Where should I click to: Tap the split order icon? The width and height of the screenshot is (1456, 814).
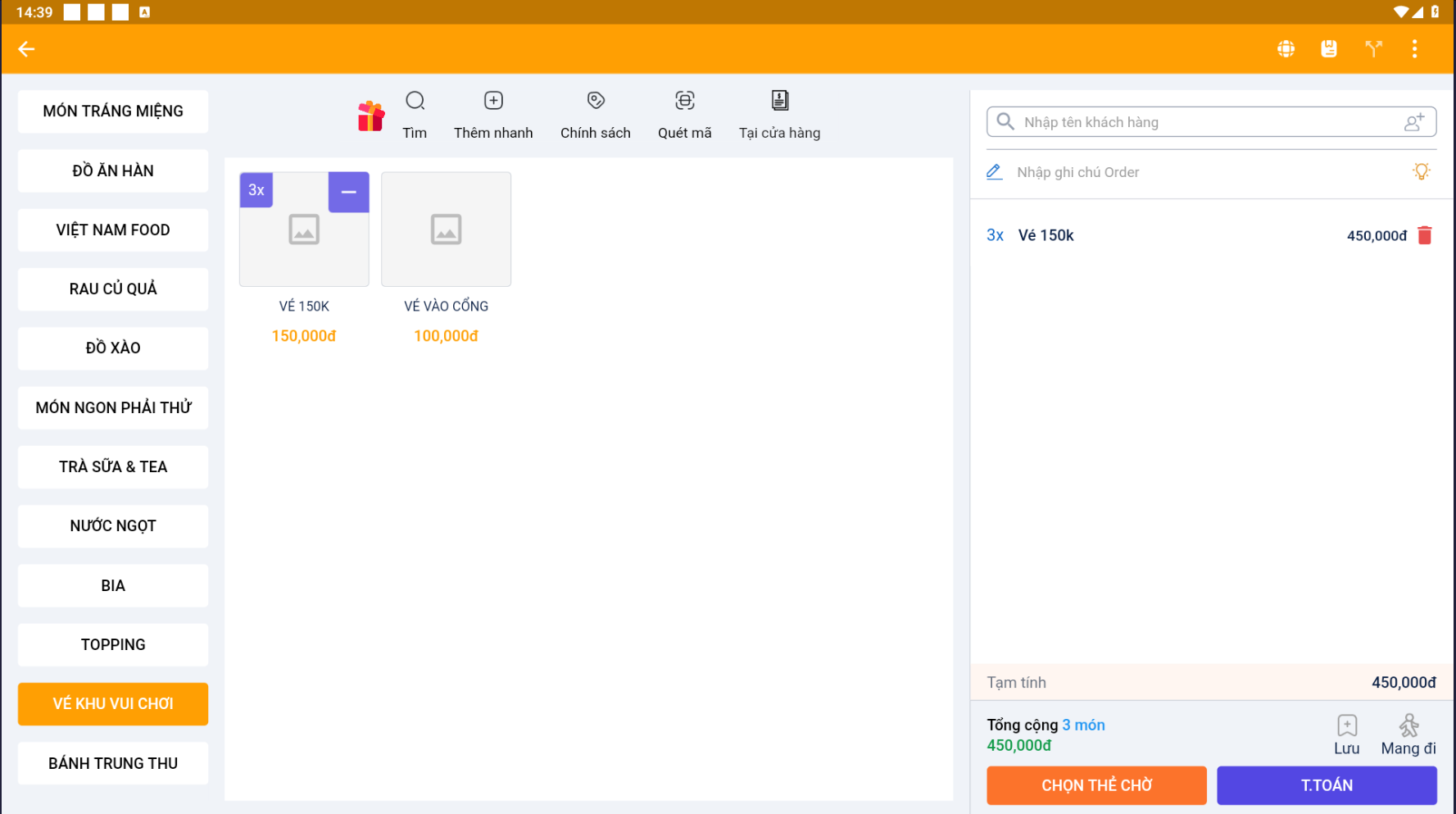(1373, 49)
